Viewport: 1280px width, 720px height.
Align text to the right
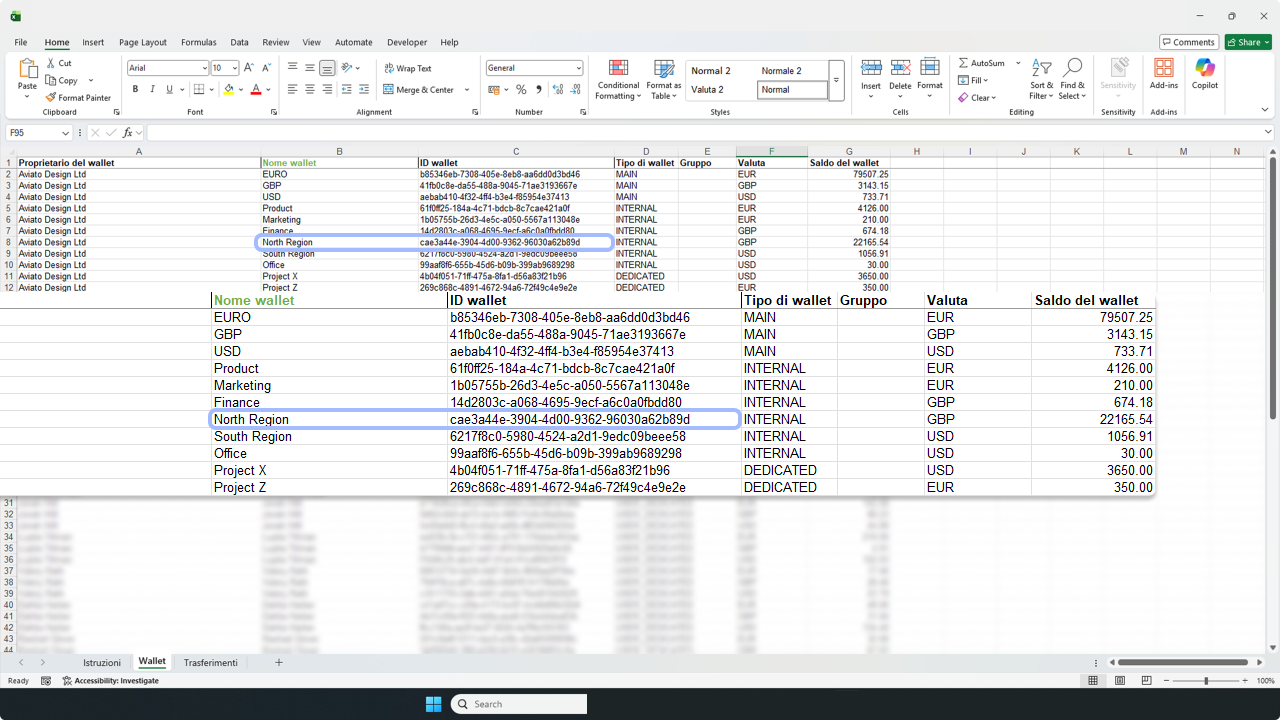tap(327, 89)
